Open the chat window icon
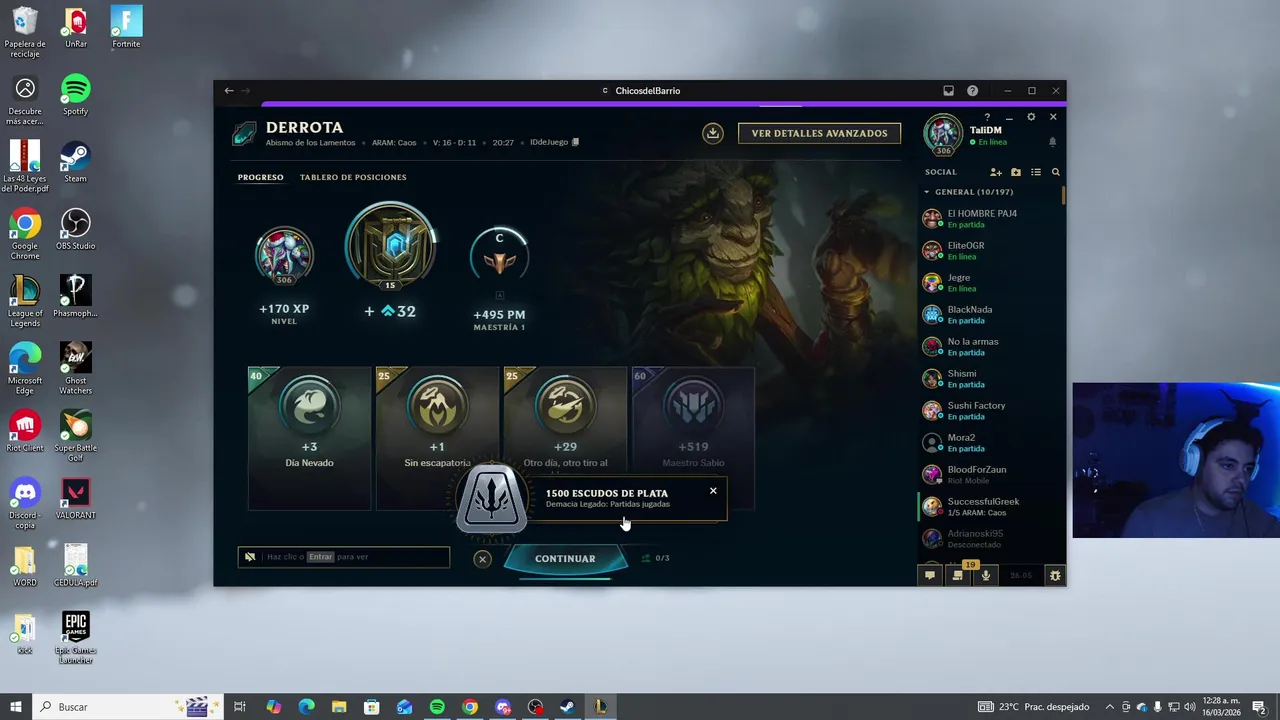The height and width of the screenshot is (720, 1280). tap(930, 575)
